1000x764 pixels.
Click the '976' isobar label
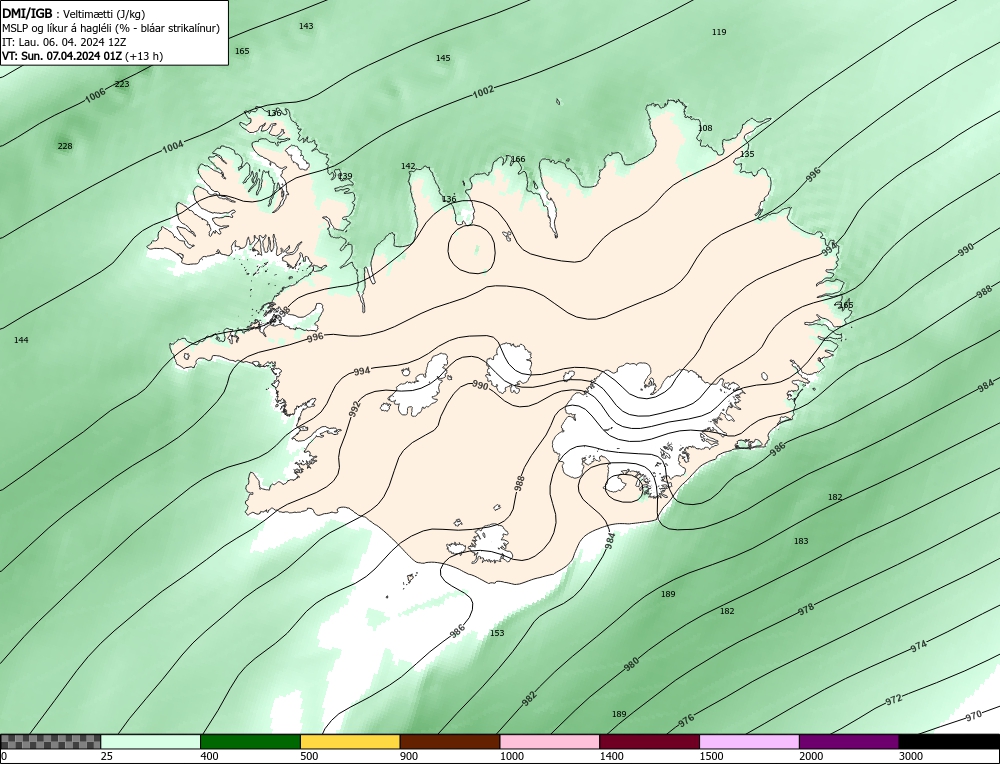coord(686,721)
